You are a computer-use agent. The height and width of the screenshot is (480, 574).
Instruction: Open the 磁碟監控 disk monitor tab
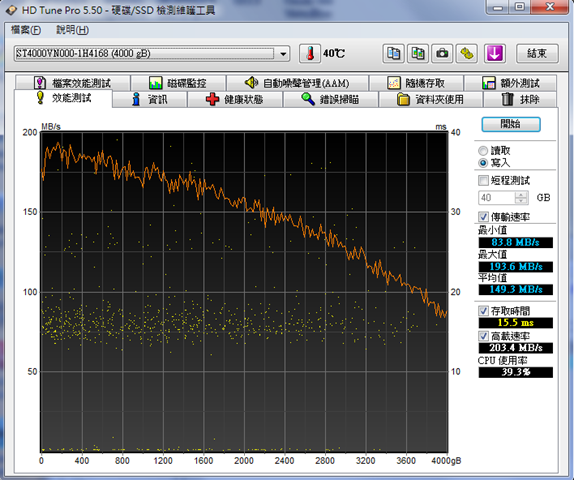tap(178, 83)
